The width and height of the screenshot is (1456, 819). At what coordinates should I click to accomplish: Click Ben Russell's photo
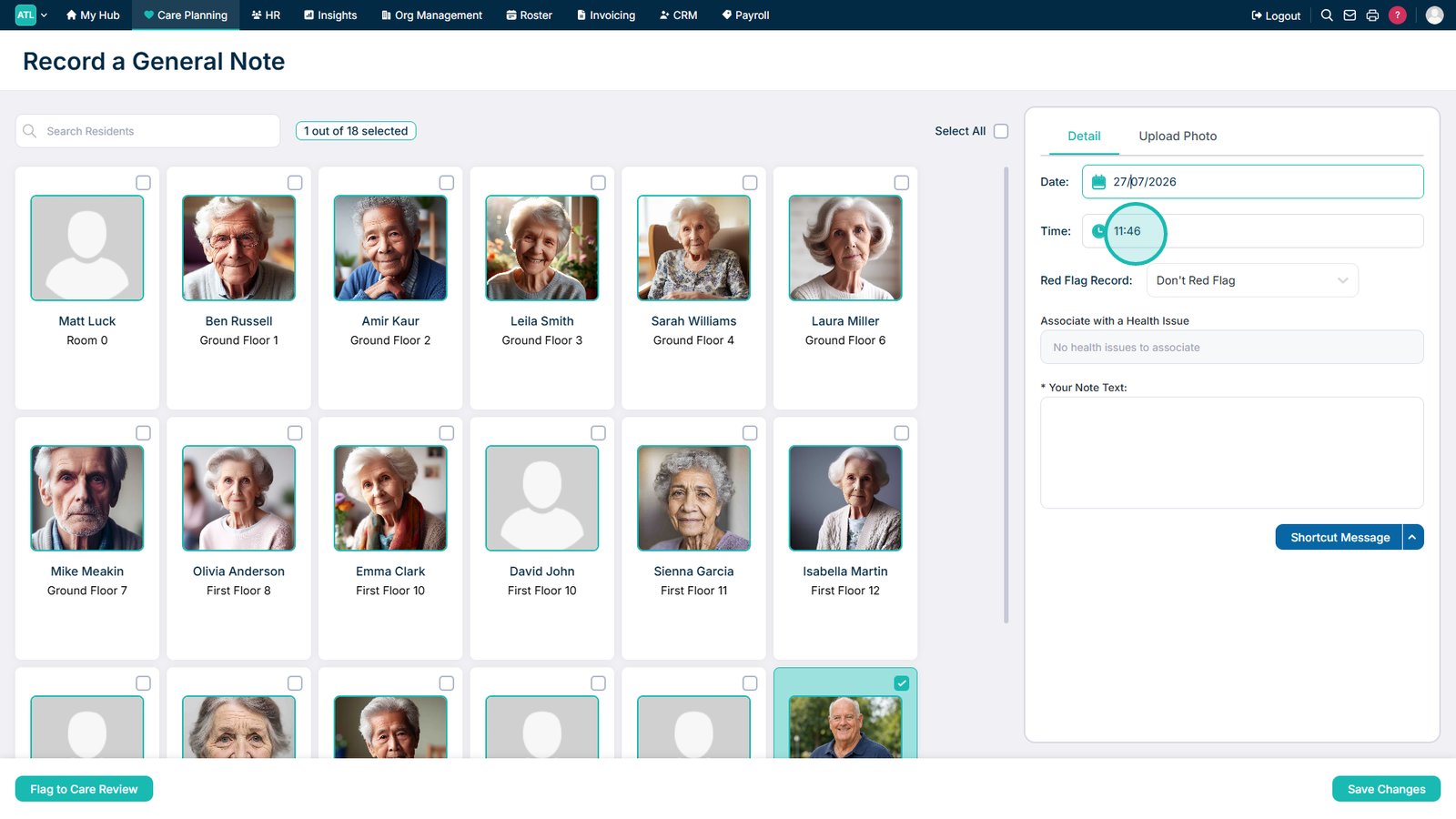pos(238,248)
